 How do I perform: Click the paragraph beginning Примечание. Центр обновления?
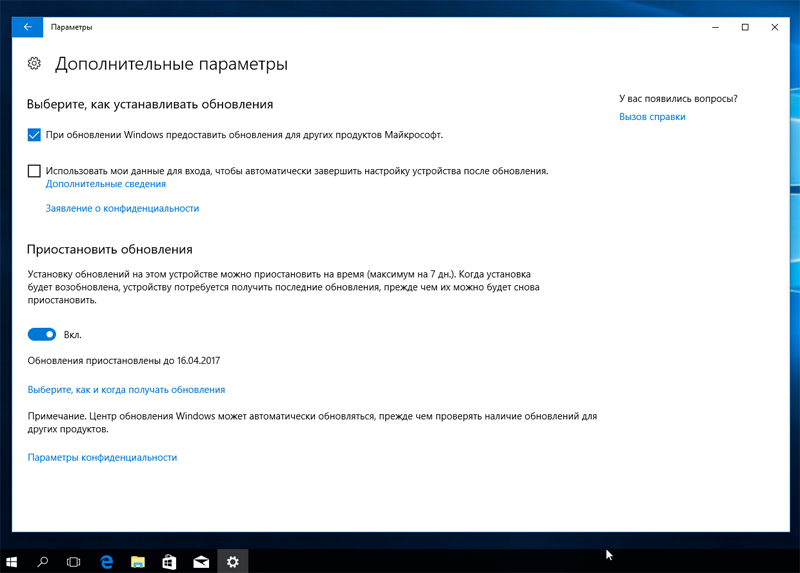(312, 422)
